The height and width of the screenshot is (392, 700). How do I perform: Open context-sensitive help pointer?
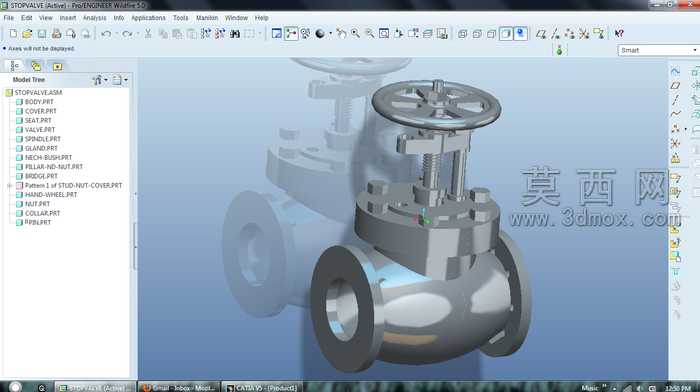[619, 33]
